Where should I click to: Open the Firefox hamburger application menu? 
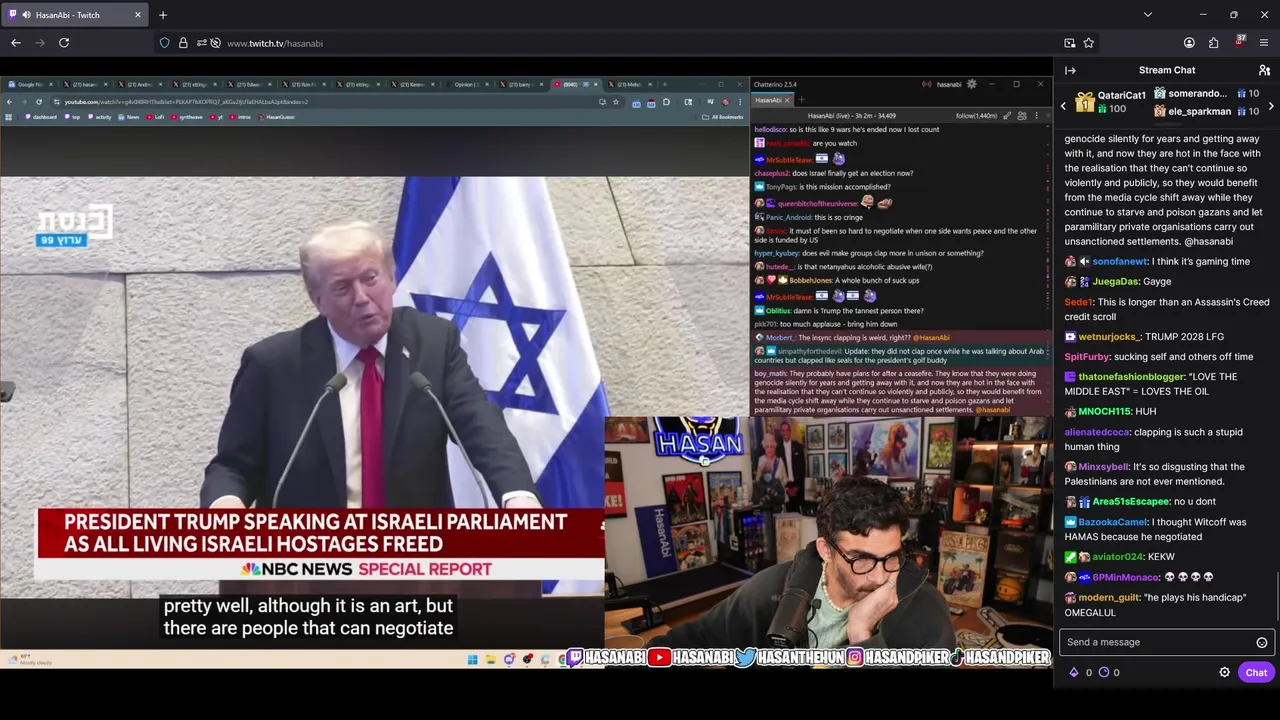(x=1264, y=43)
